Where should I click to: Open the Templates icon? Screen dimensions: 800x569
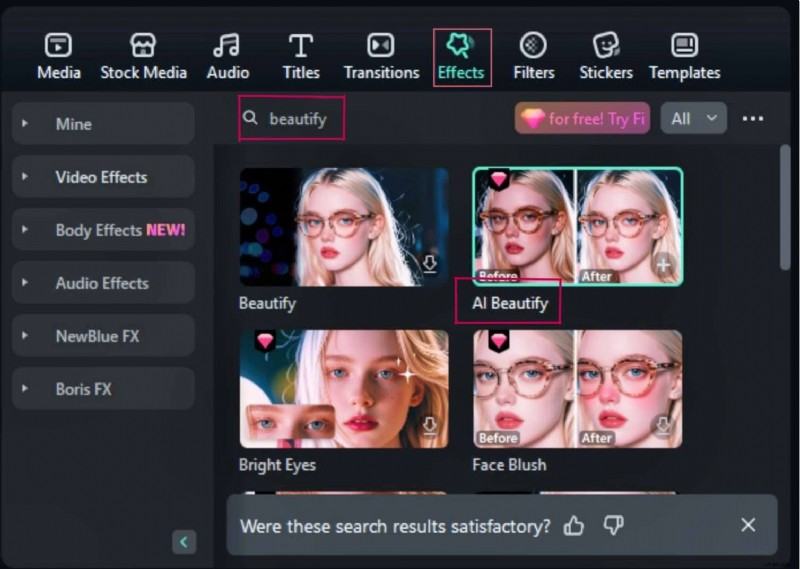coord(684,45)
